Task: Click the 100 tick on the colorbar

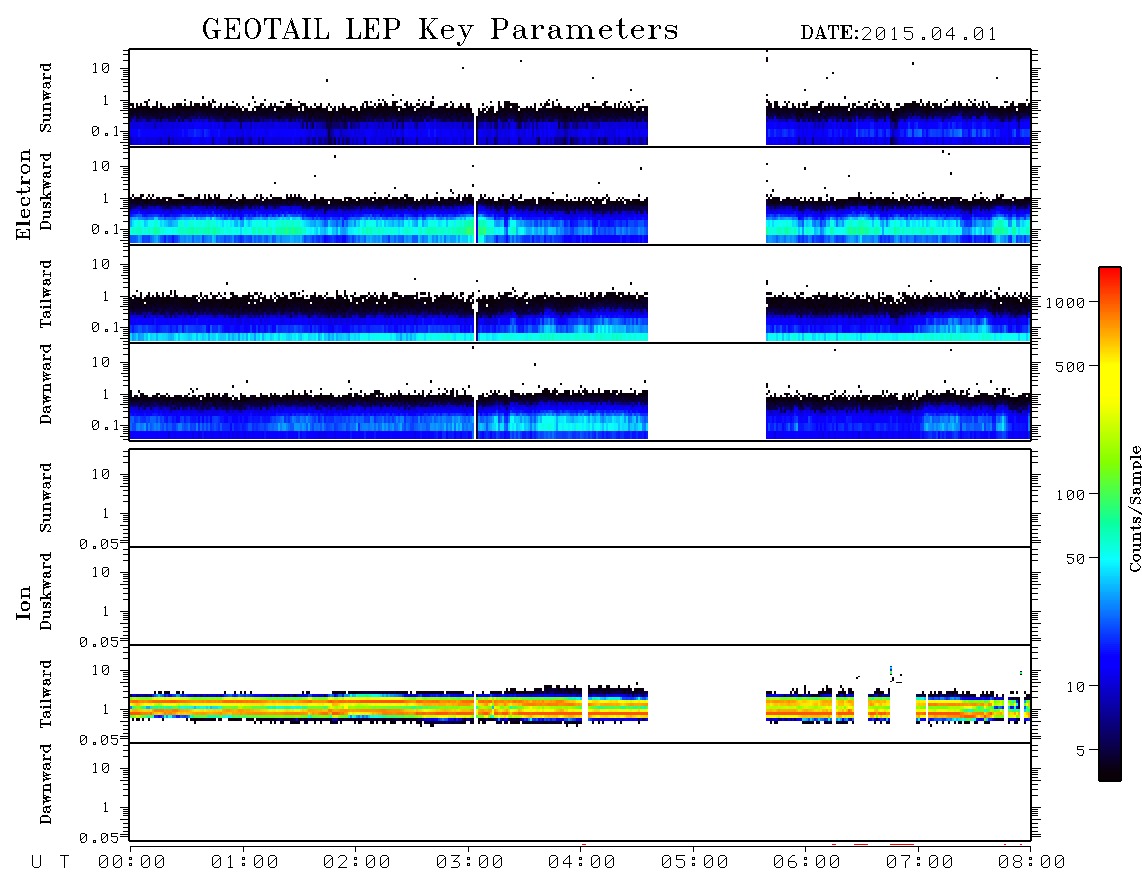Action: pos(1071,495)
